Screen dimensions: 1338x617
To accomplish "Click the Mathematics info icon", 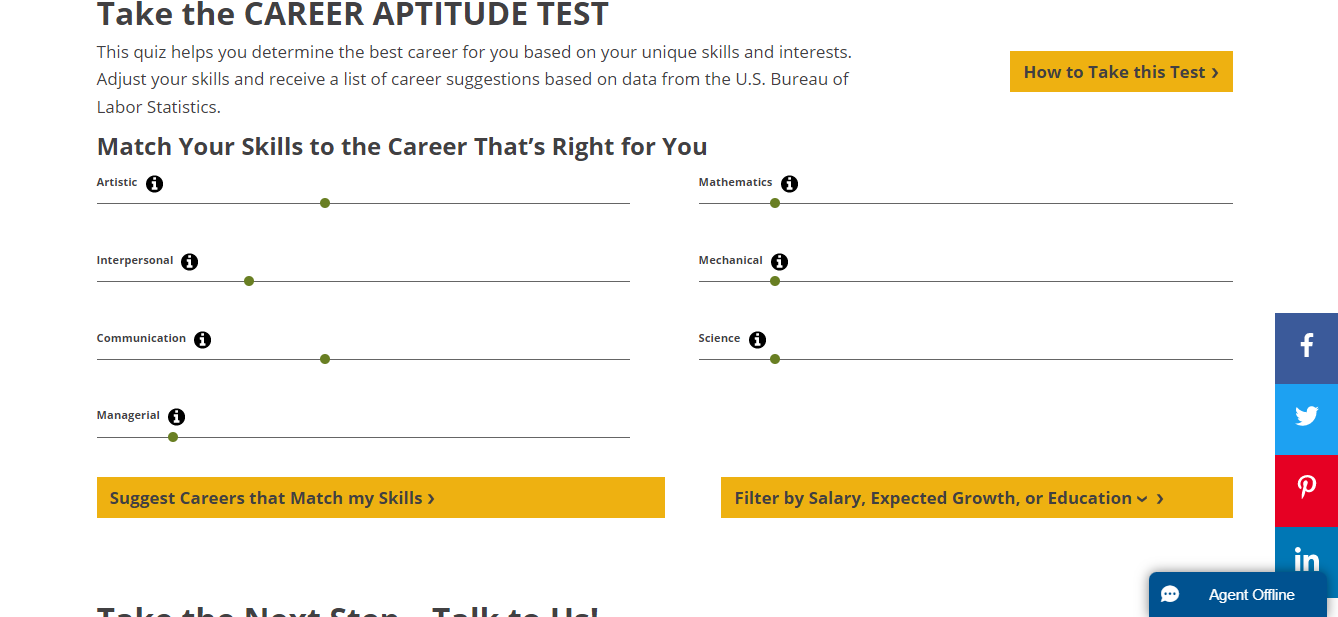I will point(790,183).
